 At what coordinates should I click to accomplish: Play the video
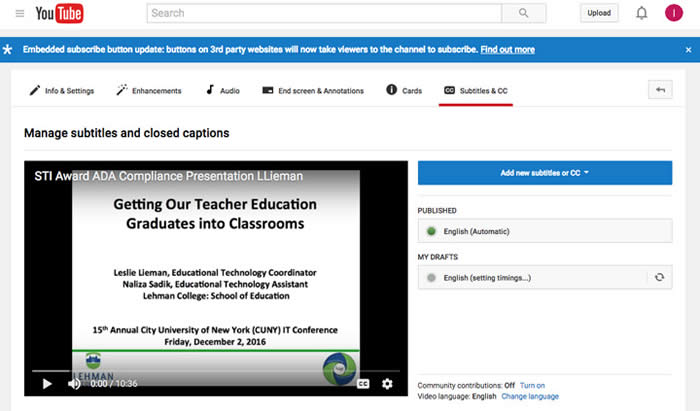pyautogui.click(x=47, y=383)
